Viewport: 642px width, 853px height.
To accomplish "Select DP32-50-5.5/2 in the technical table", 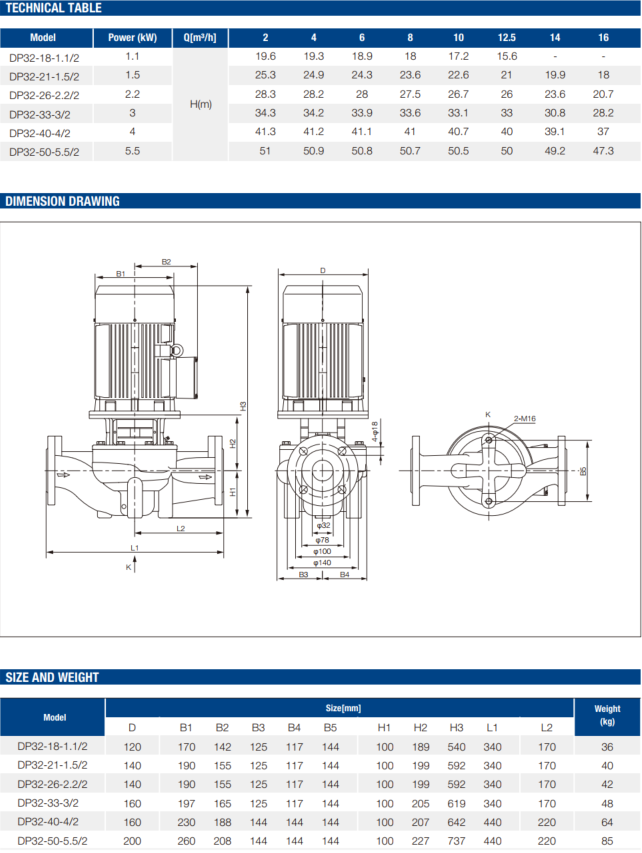I will 42,151.
